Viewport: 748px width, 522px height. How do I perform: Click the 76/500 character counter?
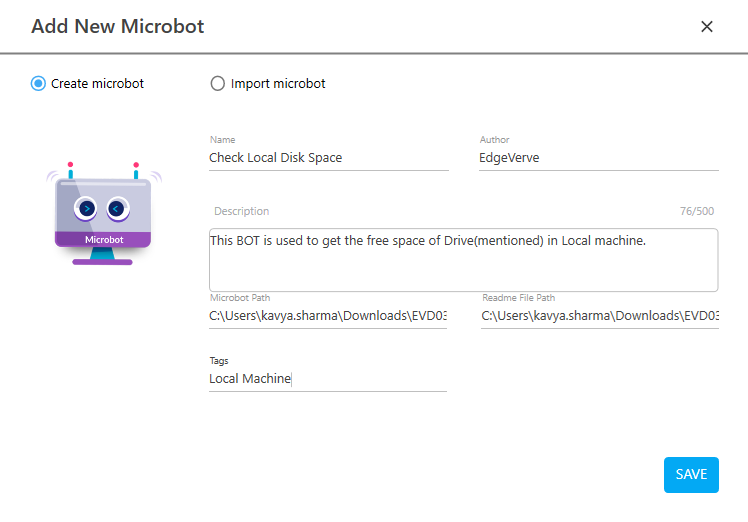pyautogui.click(x=697, y=212)
